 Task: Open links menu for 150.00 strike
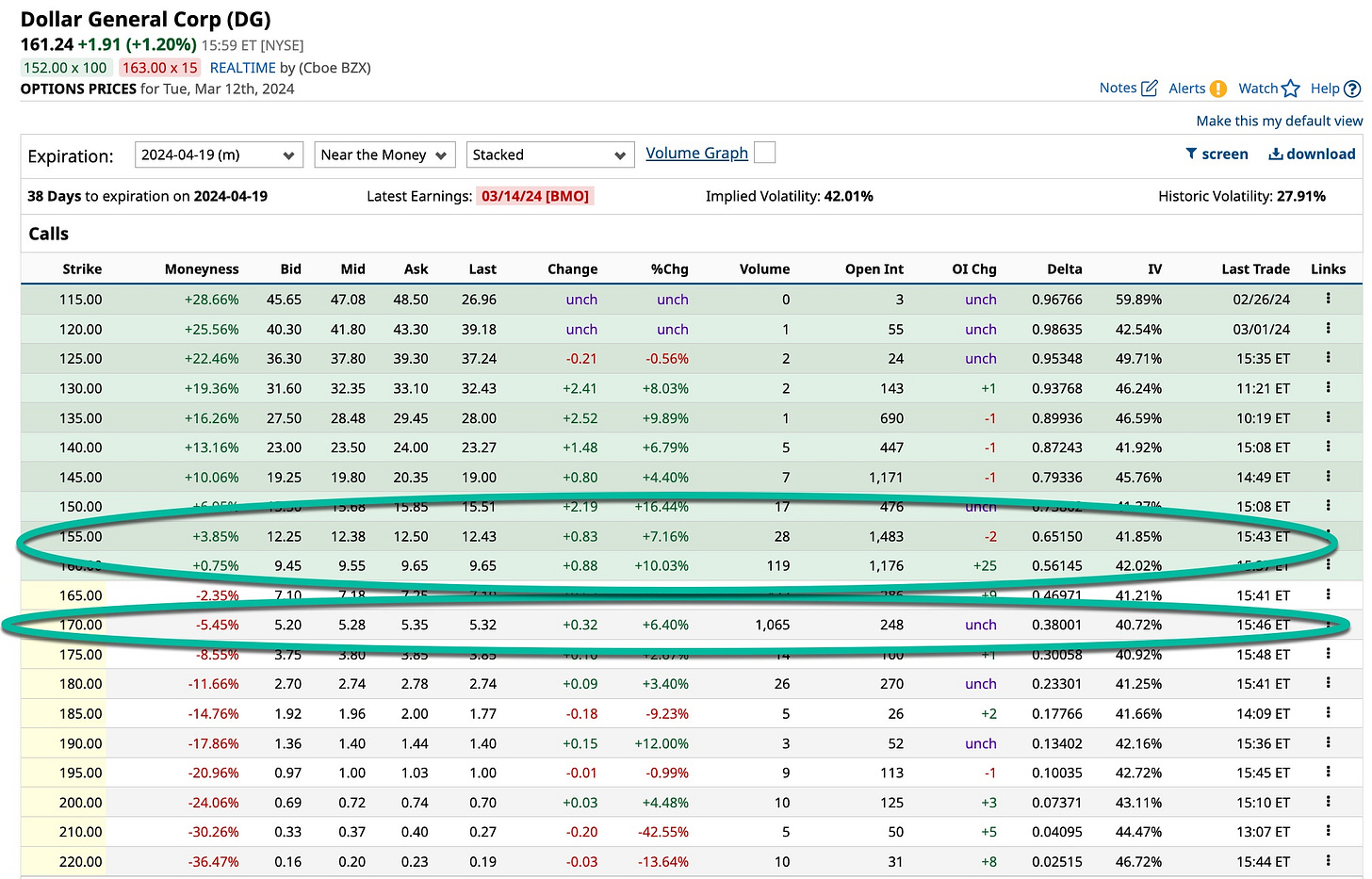(1328, 506)
